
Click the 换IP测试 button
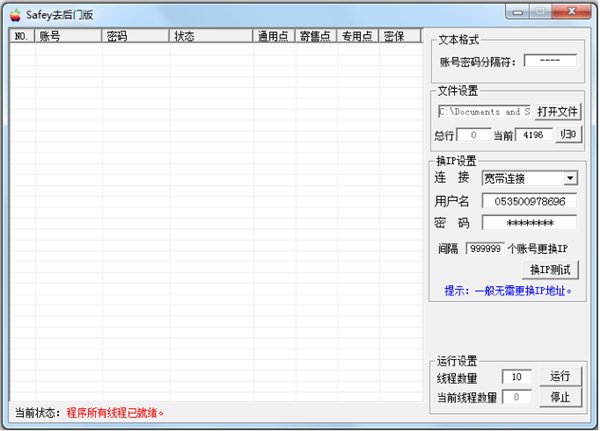[x=550, y=270]
